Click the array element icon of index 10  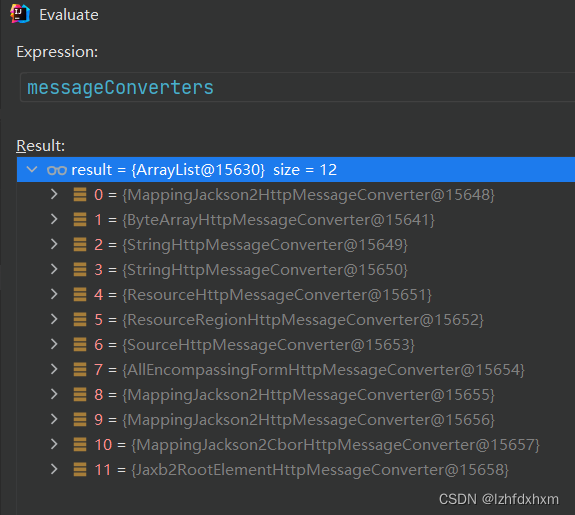pyautogui.click(x=80, y=445)
